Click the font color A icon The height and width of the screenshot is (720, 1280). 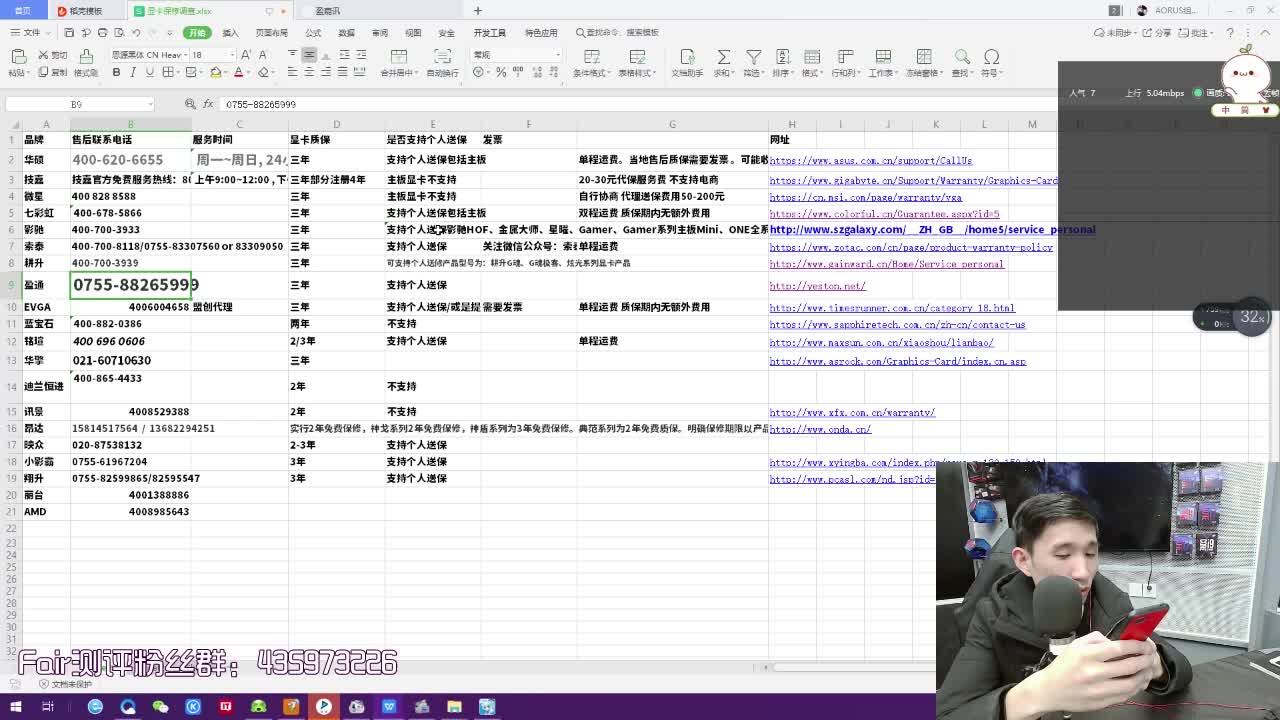(238, 72)
